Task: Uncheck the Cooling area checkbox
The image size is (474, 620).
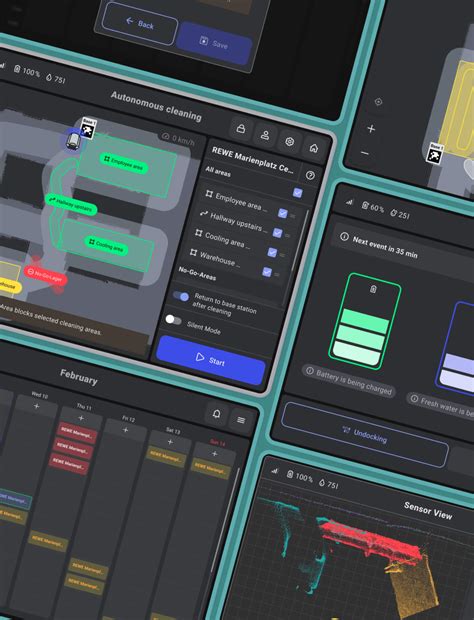Action: [272, 252]
